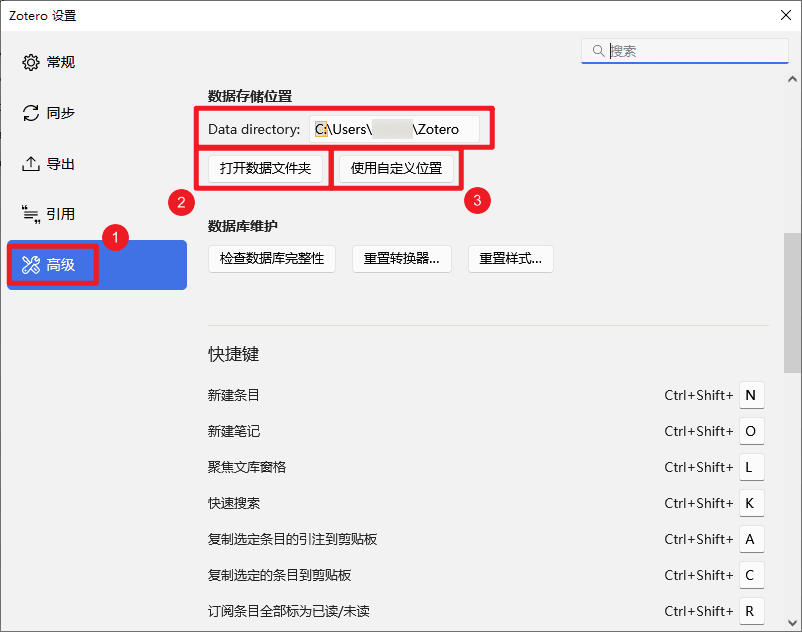Click the 导出 export icon
802x632 pixels.
point(28,163)
